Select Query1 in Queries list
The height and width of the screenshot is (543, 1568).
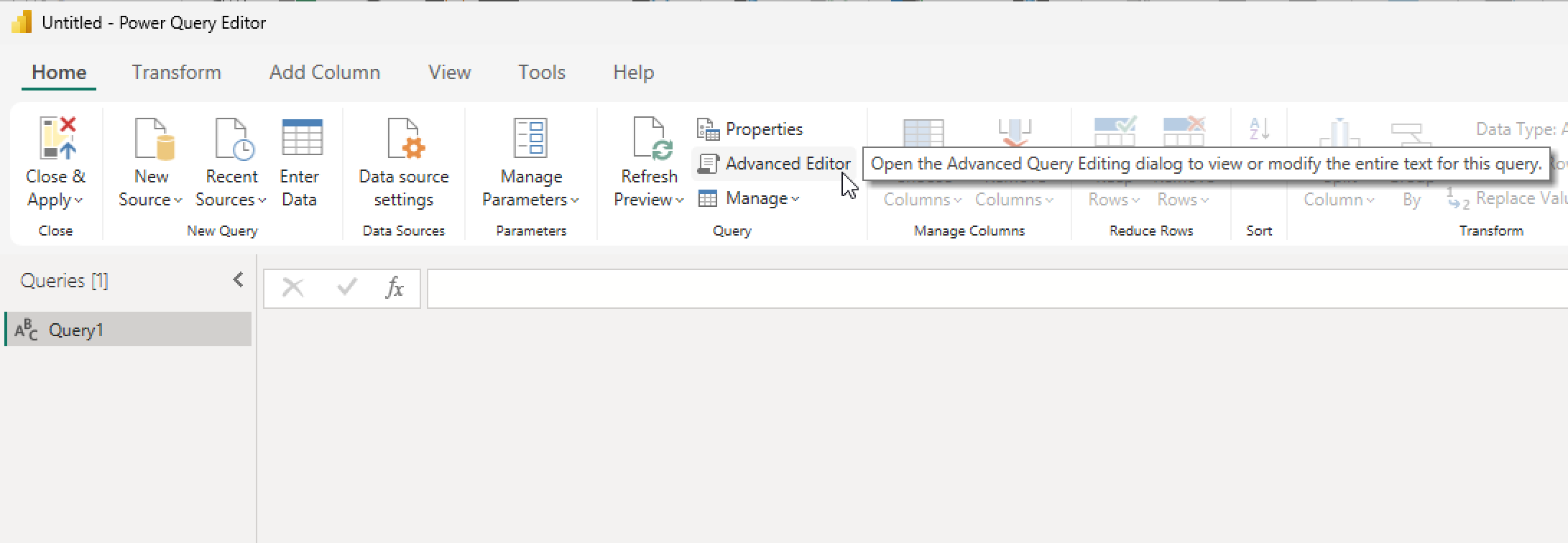(x=128, y=330)
